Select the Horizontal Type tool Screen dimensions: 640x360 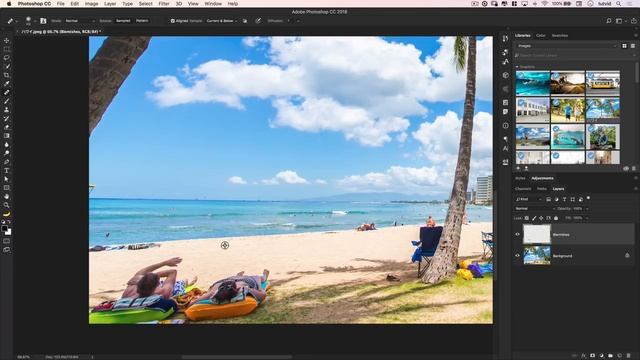click(7, 171)
